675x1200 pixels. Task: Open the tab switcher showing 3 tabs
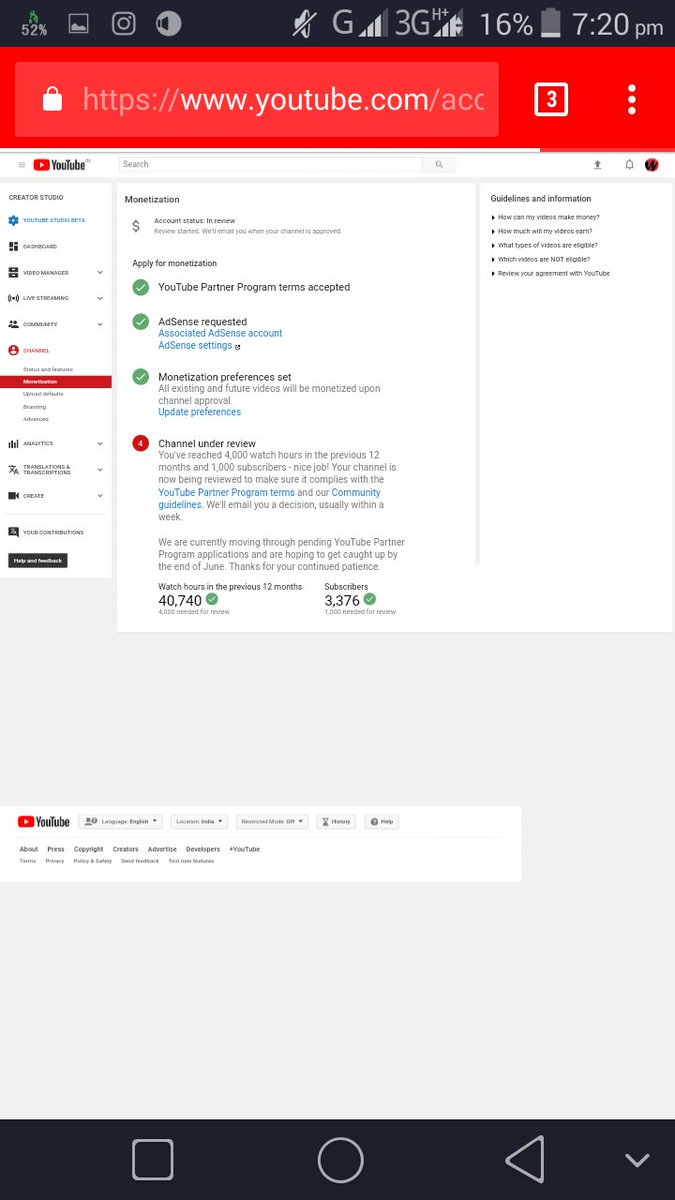point(551,99)
